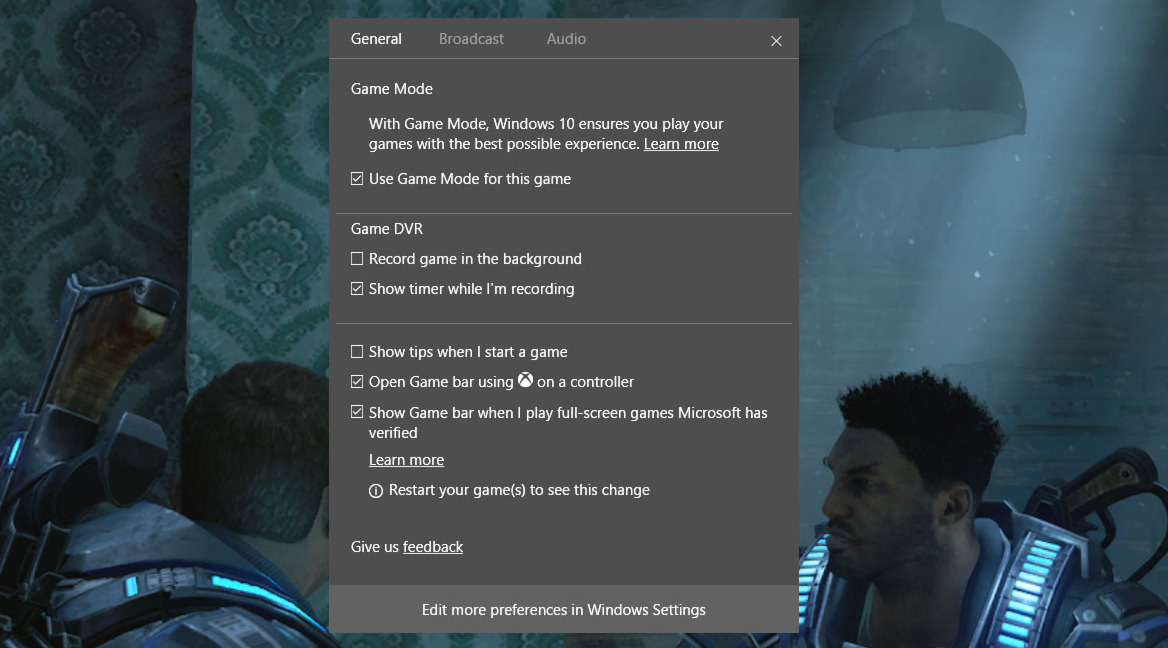Check Show tips when I start a game

357,352
